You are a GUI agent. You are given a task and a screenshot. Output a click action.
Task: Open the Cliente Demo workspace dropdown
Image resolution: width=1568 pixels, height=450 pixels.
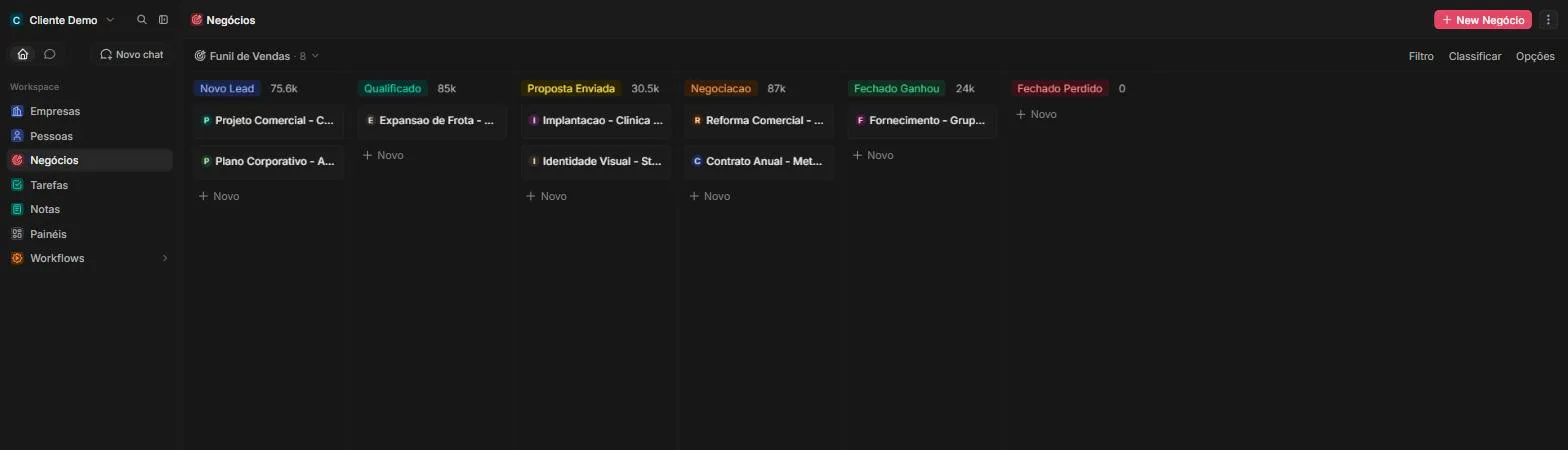click(62, 20)
